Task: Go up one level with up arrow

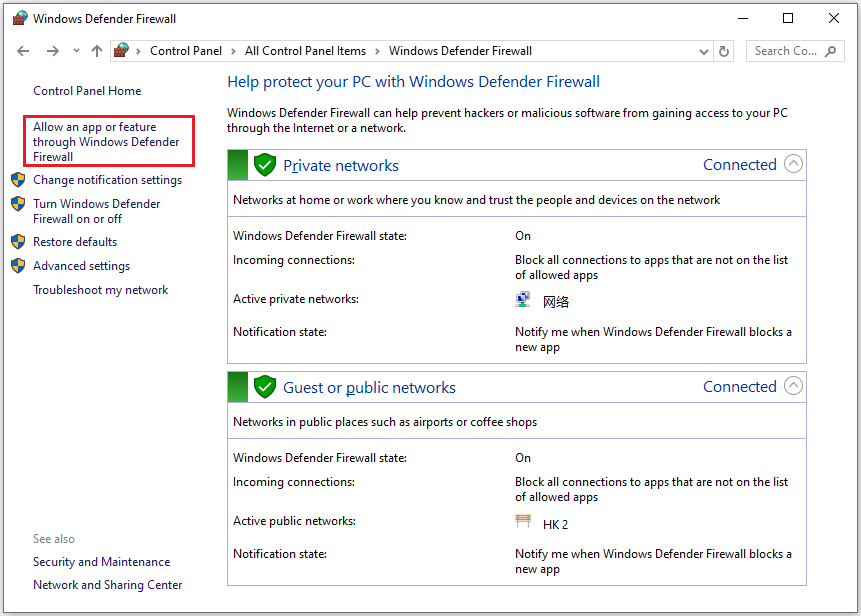Action: pyautogui.click(x=97, y=51)
